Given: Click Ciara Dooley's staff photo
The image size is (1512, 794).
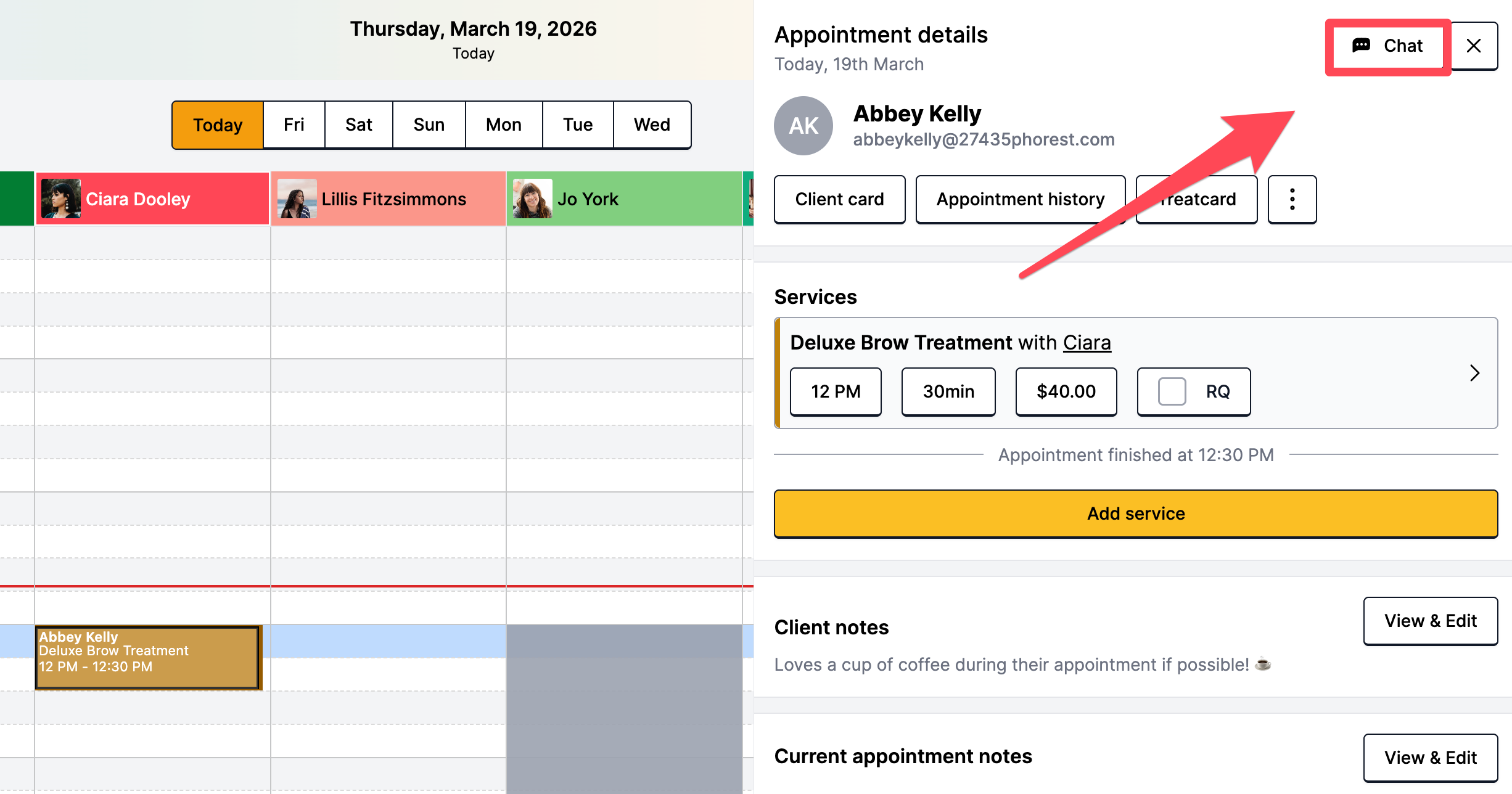Looking at the screenshot, I should (x=61, y=198).
